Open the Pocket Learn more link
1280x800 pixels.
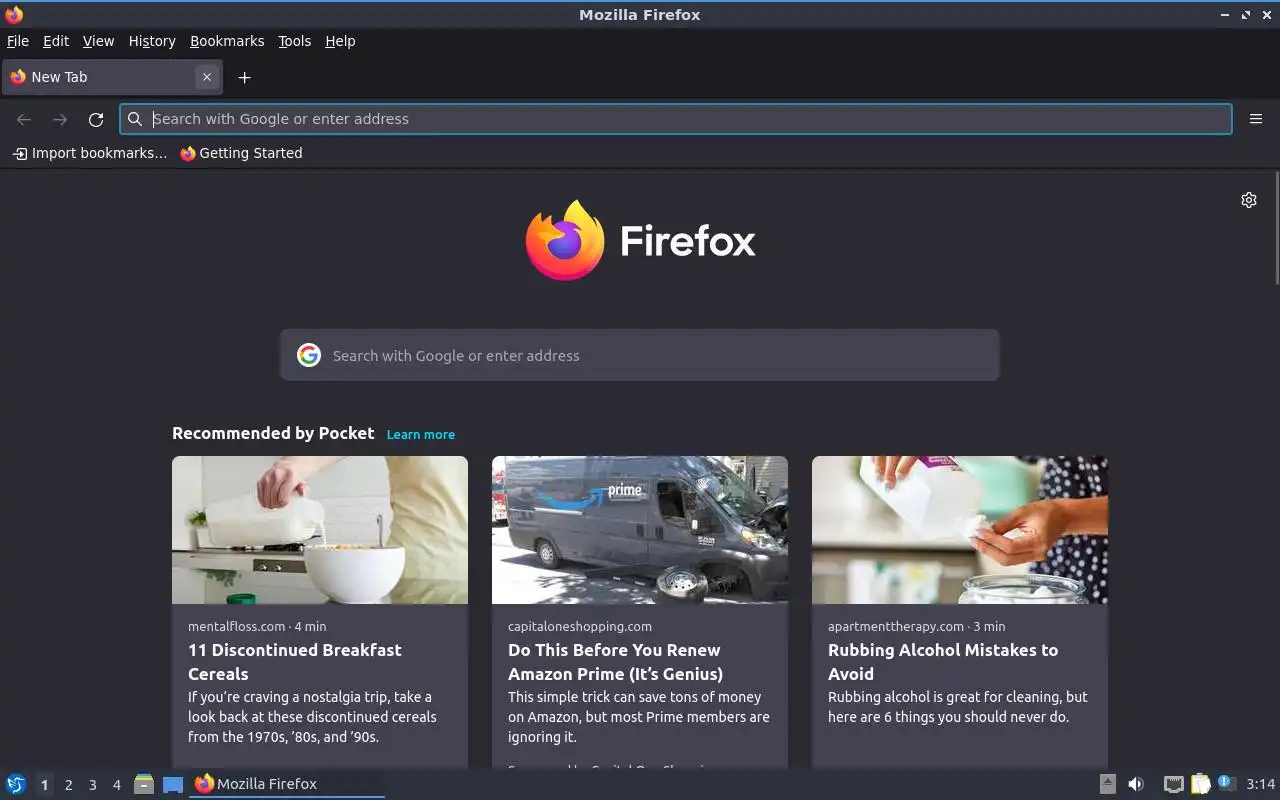pos(421,434)
